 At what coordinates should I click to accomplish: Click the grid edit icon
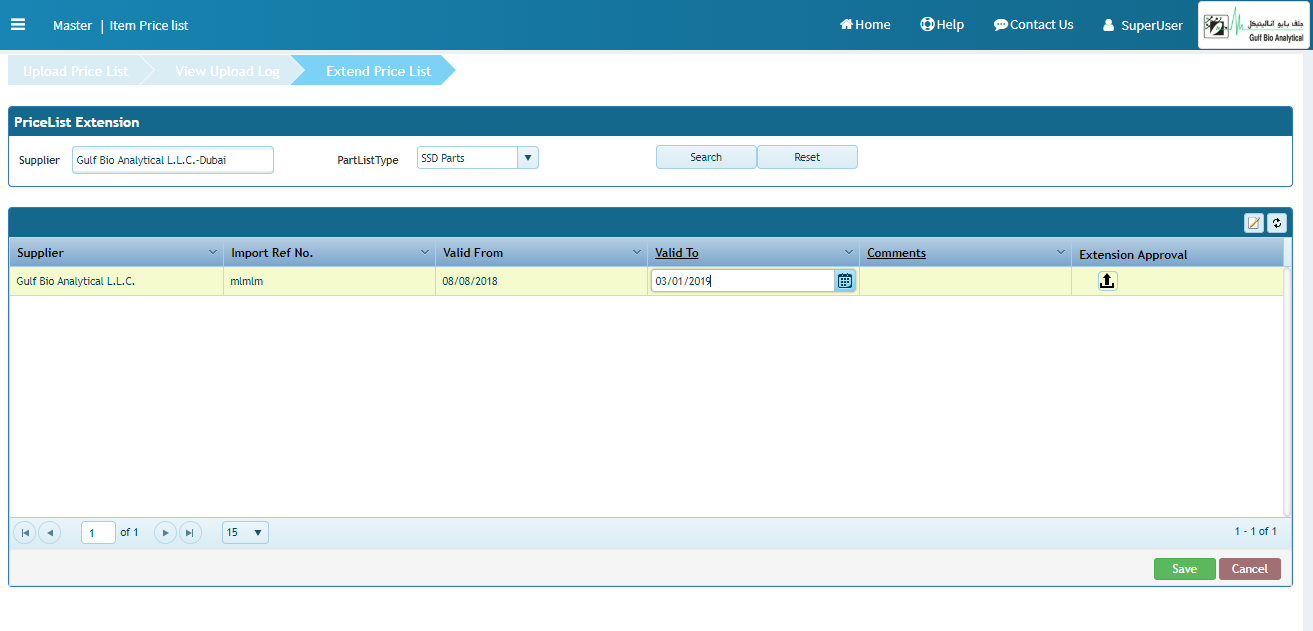pyautogui.click(x=1254, y=223)
